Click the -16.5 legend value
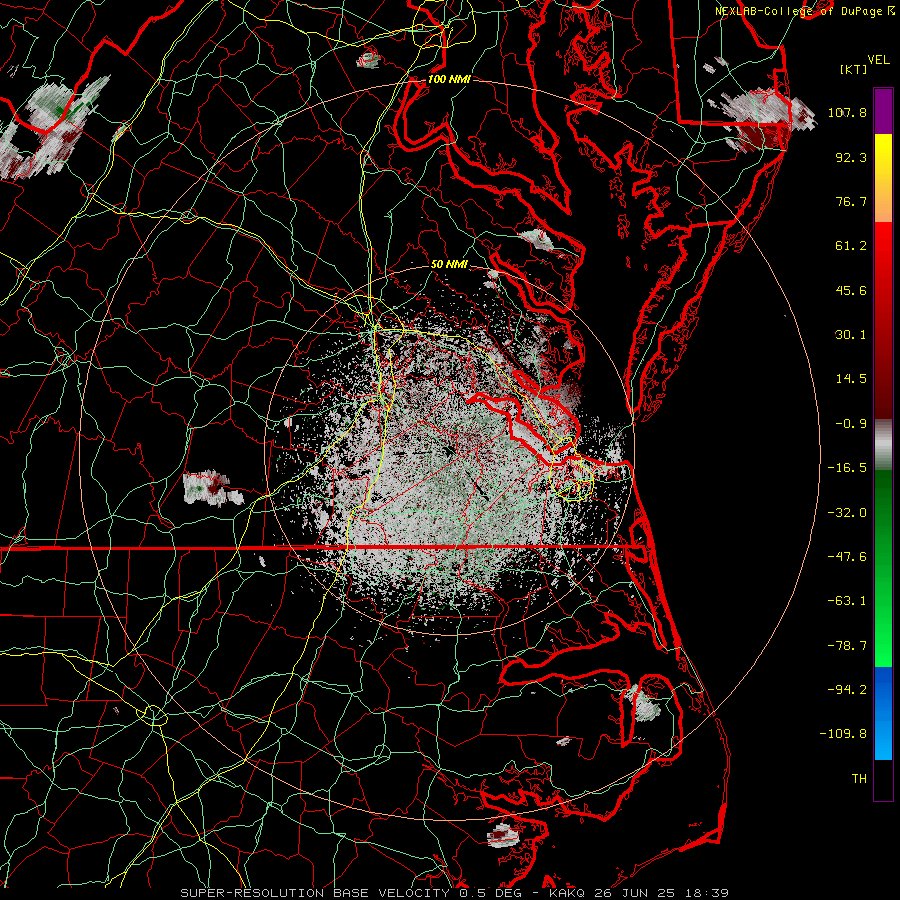The width and height of the screenshot is (900, 900). 847,468
